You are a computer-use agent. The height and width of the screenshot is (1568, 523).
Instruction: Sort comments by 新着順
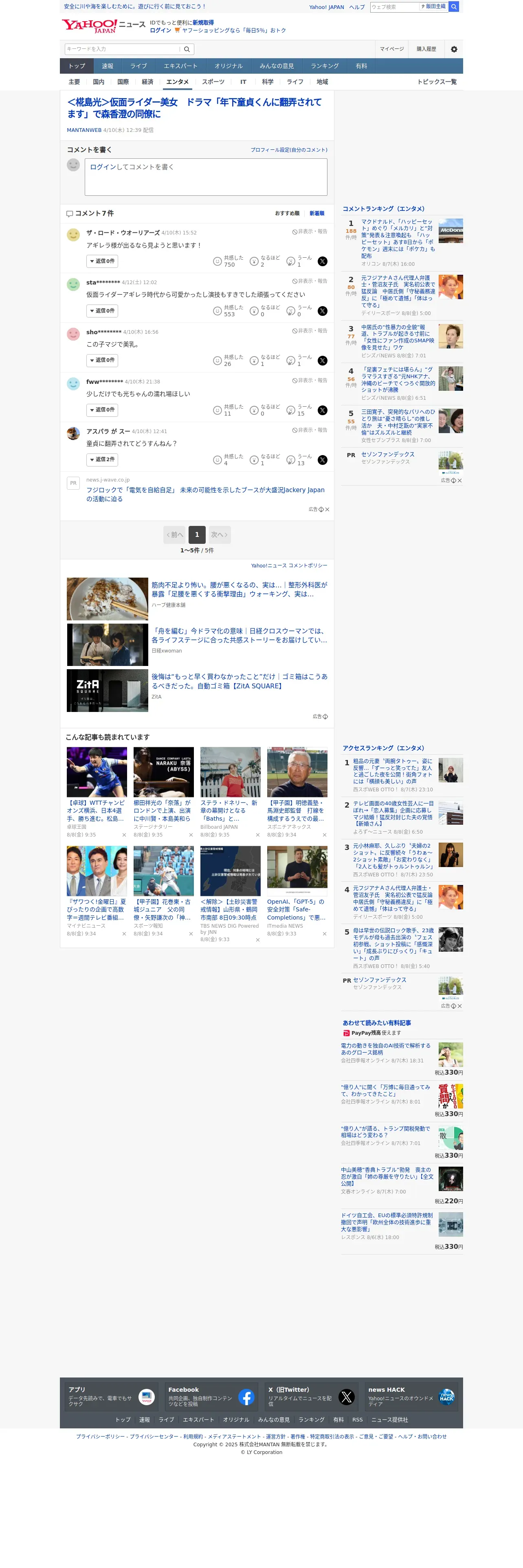coord(316,214)
